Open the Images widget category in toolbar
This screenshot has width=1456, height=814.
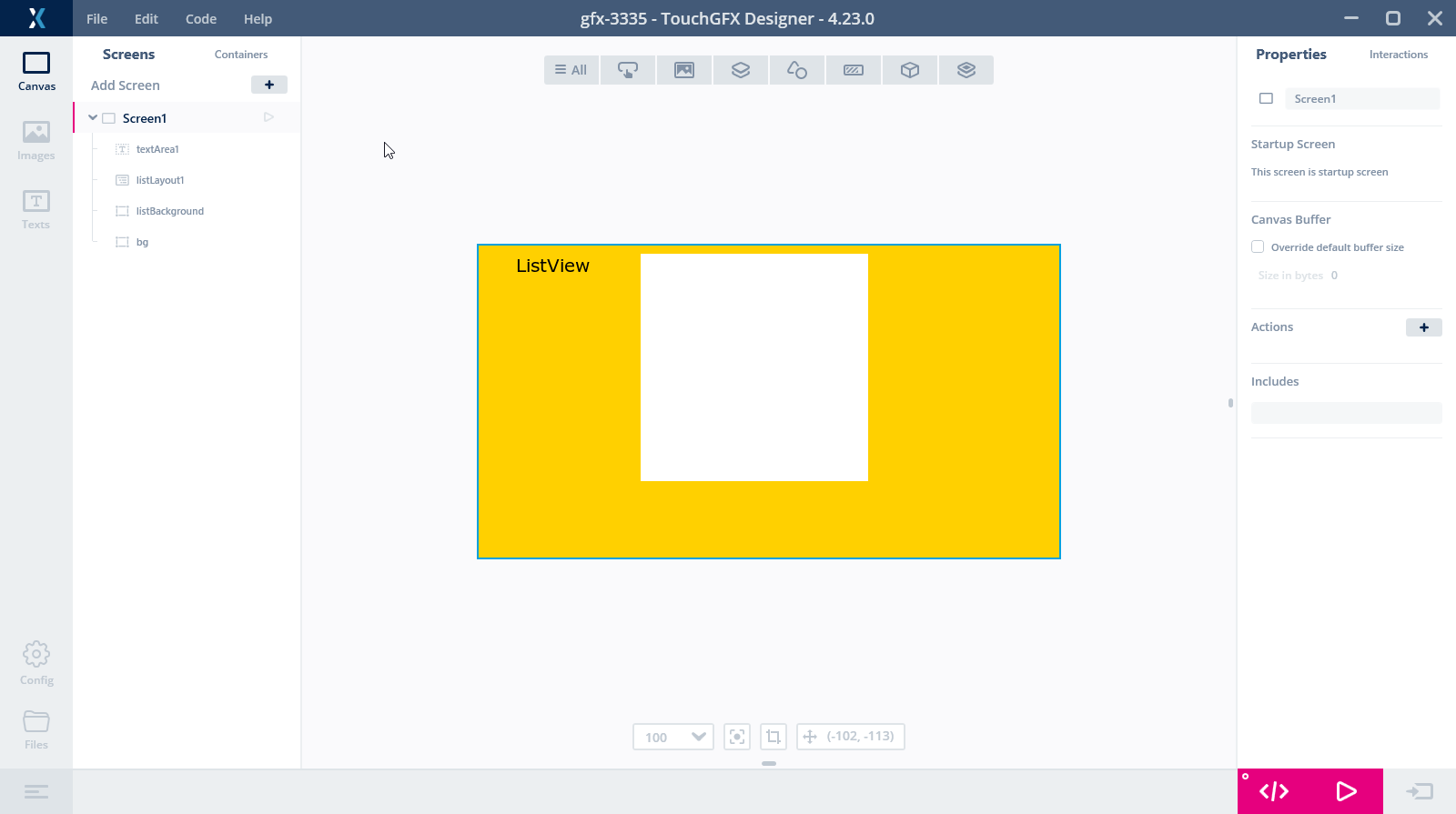tap(684, 70)
